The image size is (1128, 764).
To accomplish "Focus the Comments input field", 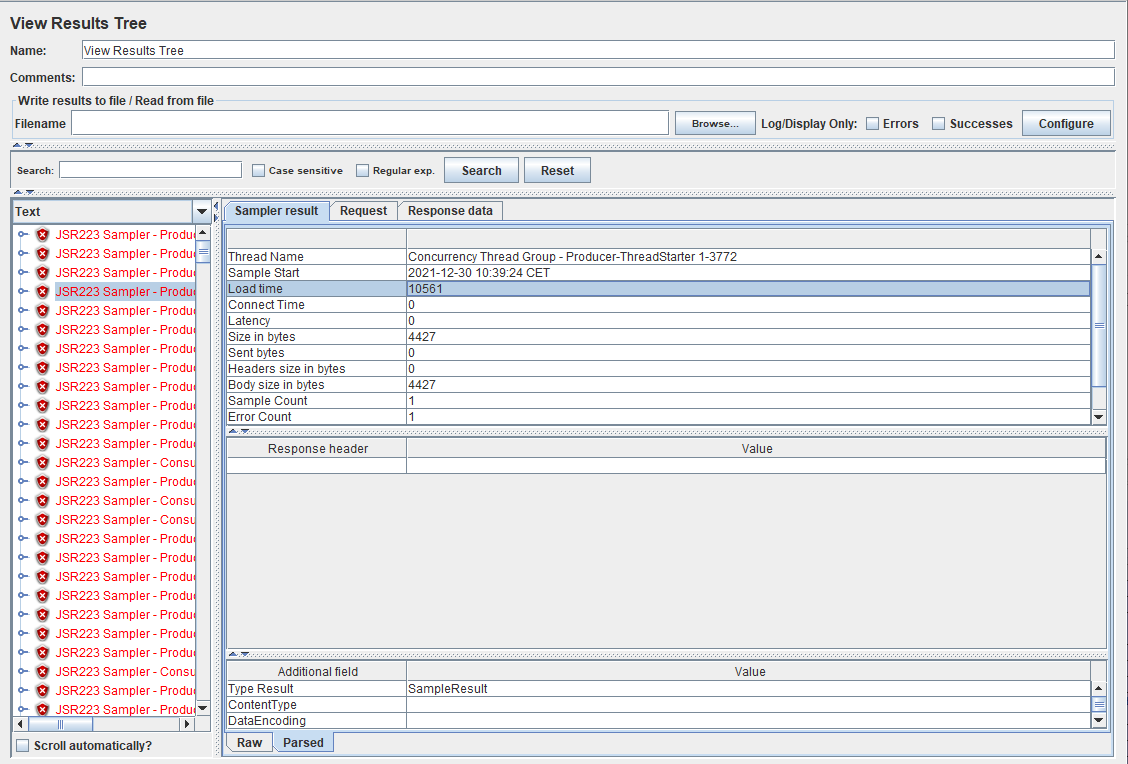I will click(599, 77).
